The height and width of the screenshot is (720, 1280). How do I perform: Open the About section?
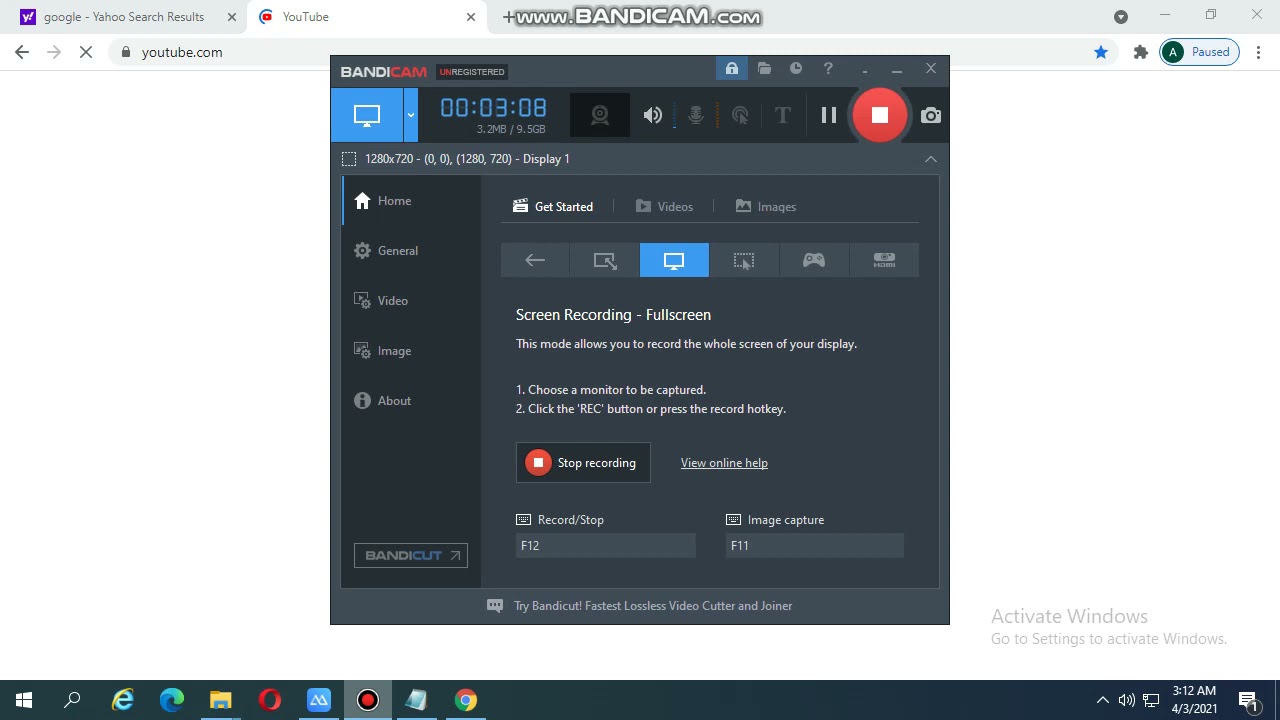(x=411, y=401)
